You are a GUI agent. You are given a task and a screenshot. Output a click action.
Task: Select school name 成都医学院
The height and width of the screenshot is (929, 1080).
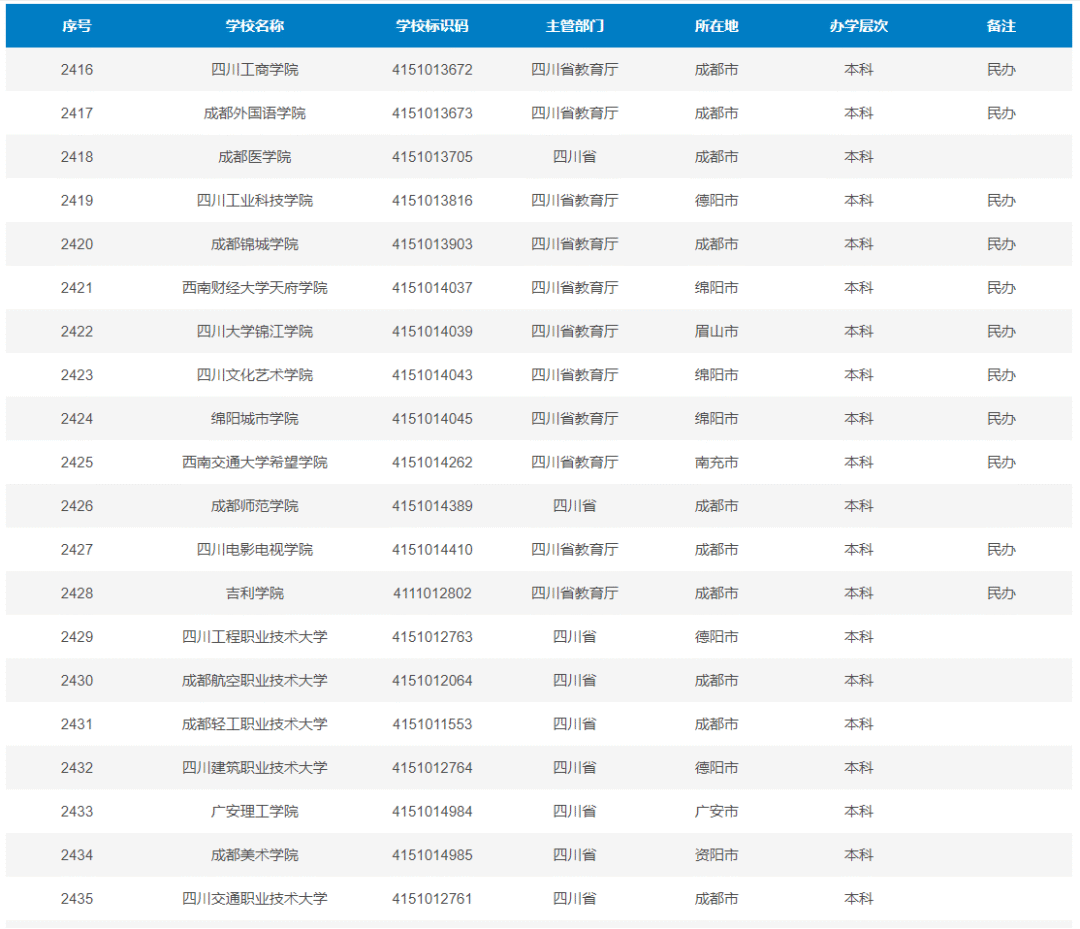255,157
